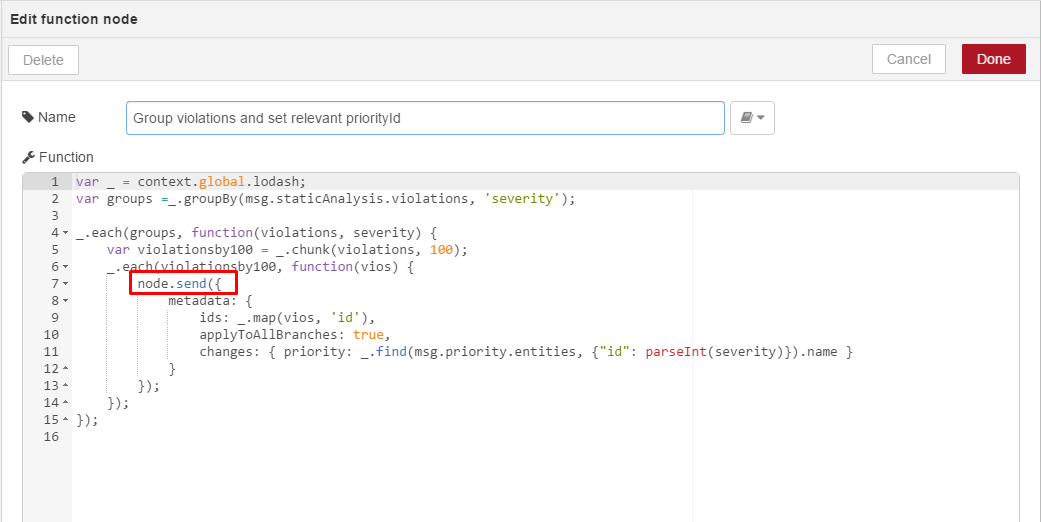
Task: Click the tag icon beside Name
Action: pos(28,117)
